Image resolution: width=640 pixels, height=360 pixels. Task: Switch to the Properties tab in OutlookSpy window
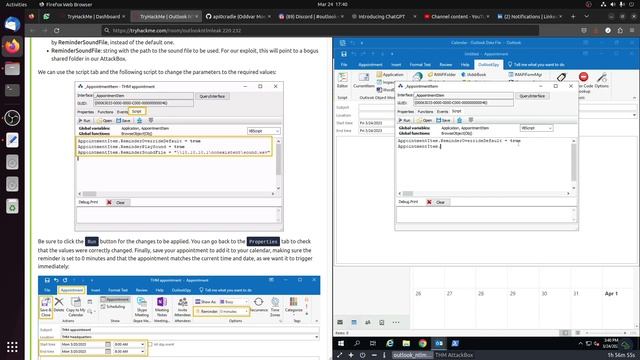(405, 111)
